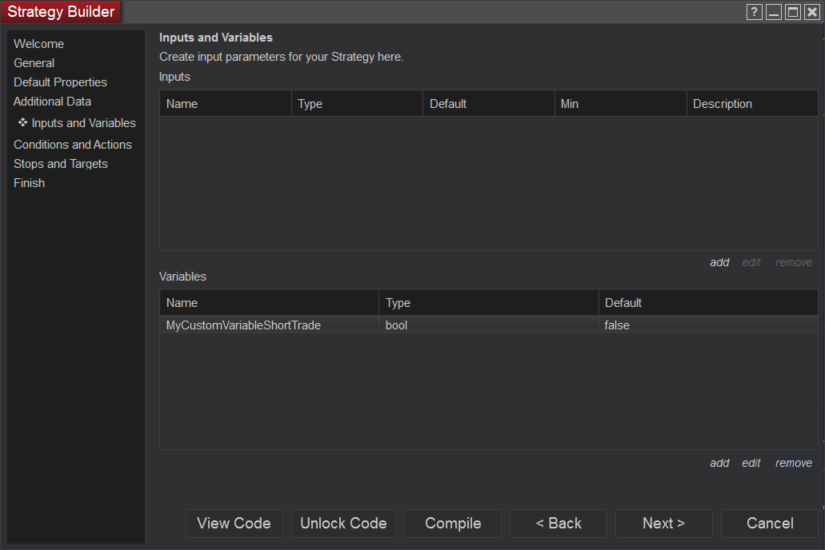Open Additional Data section

pyautogui.click(x=52, y=101)
